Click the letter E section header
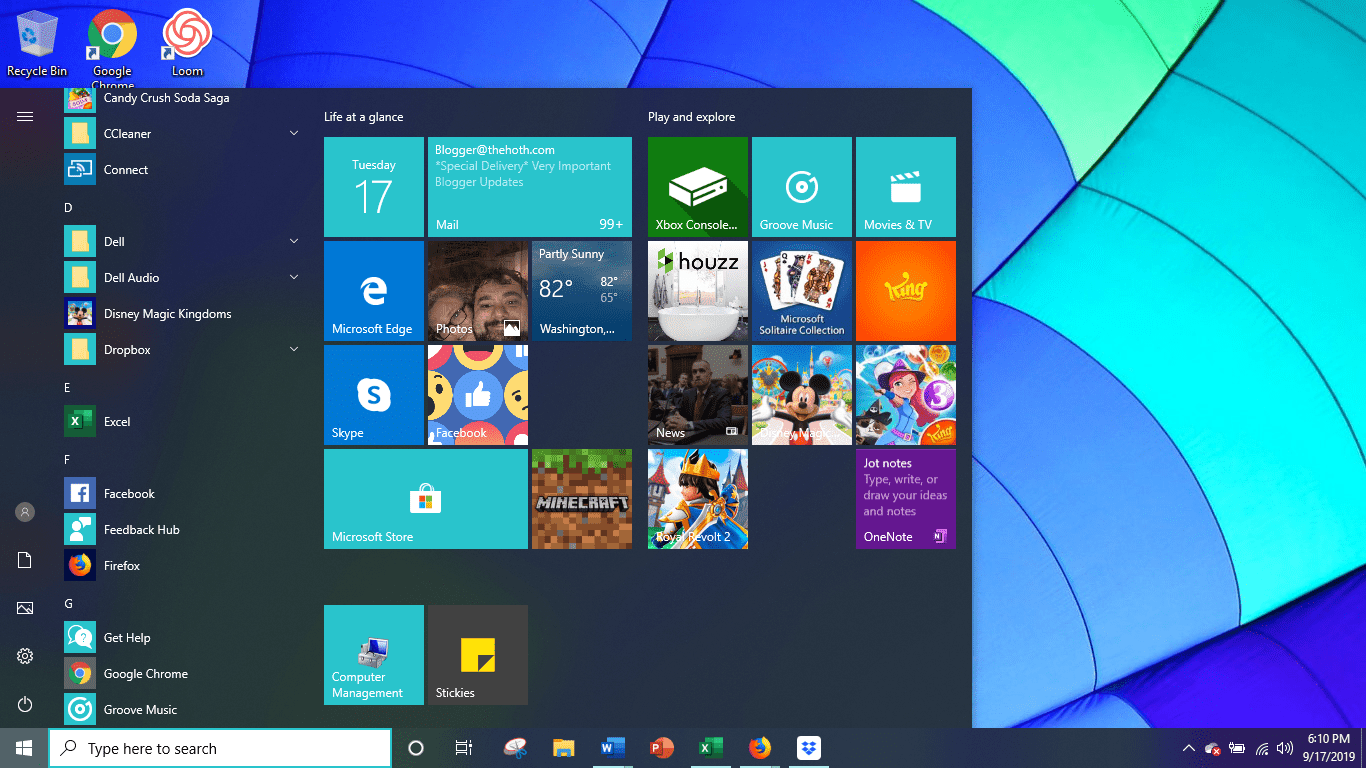 coord(67,388)
